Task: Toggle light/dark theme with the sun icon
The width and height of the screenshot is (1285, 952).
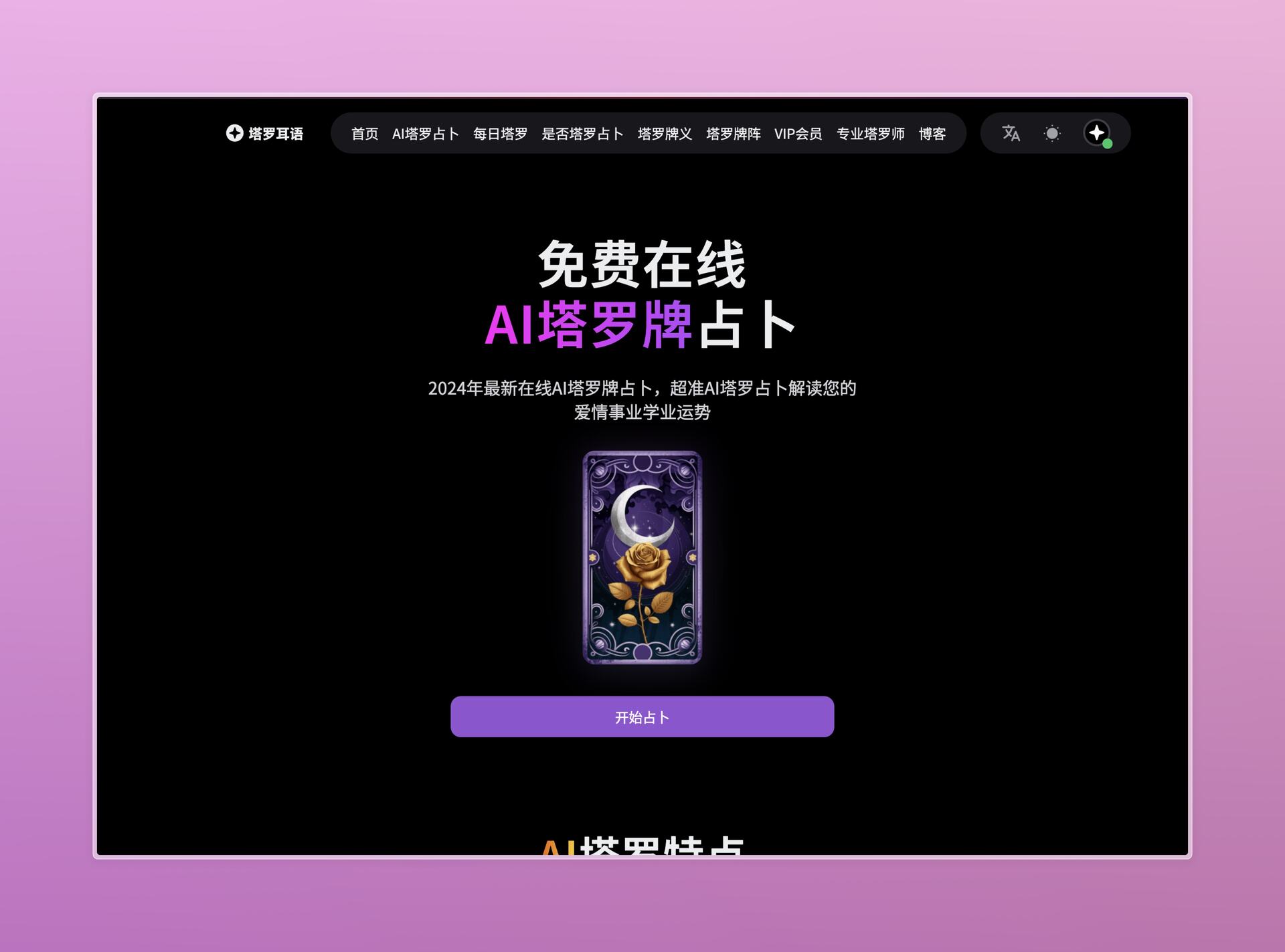Action: pos(1052,133)
